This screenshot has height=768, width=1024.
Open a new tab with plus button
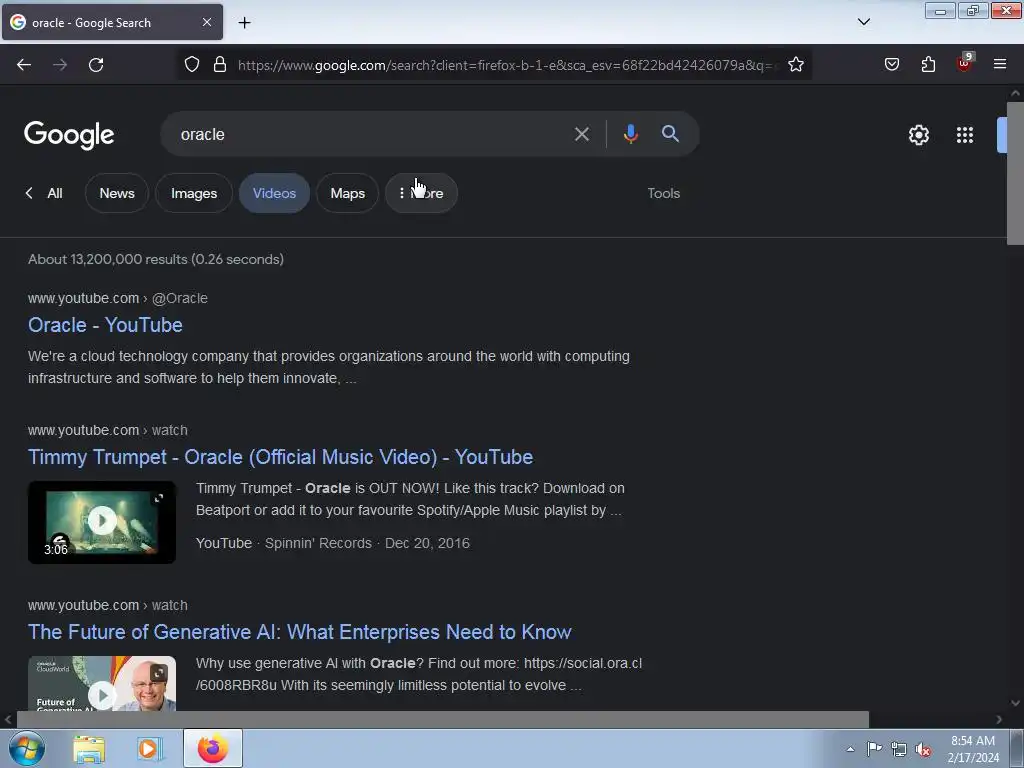point(244,23)
